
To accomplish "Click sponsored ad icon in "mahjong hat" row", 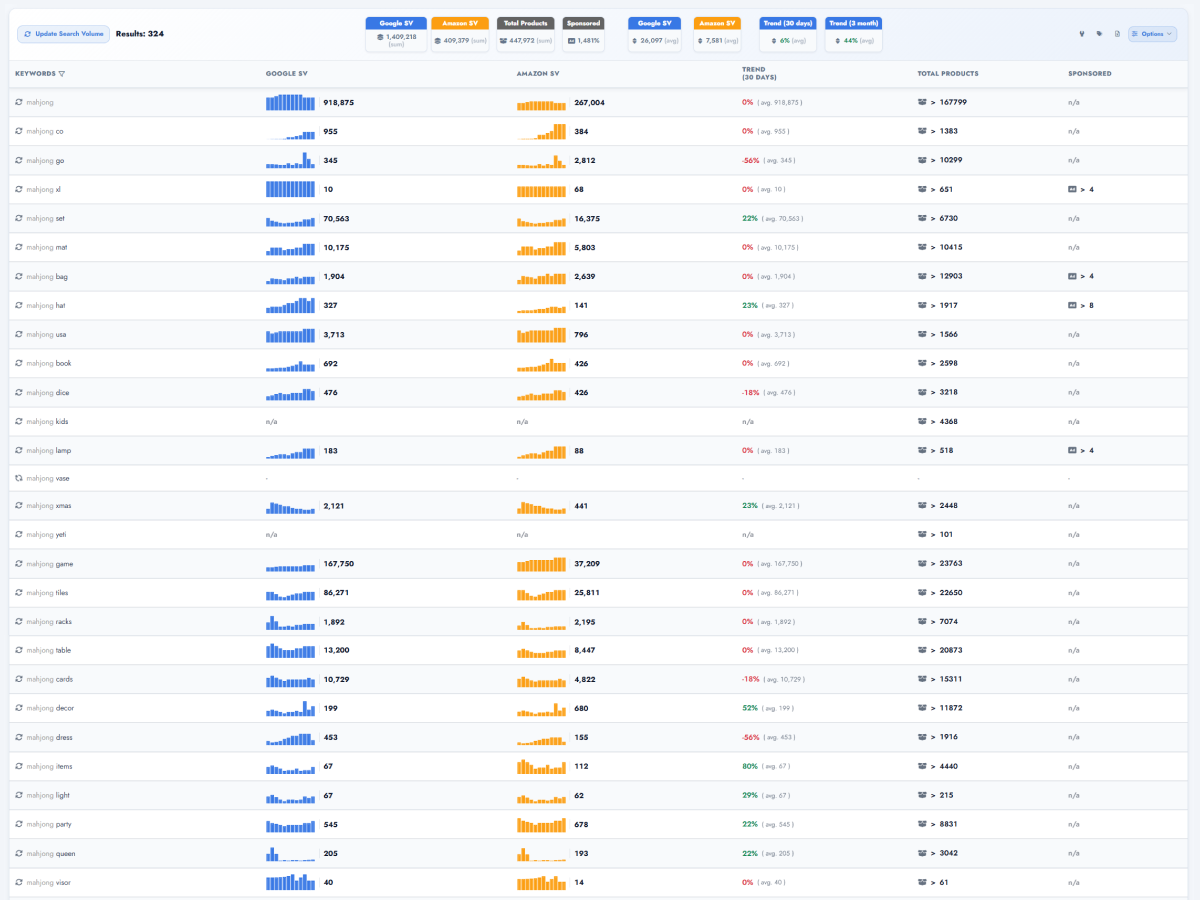I will (1072, 305).
